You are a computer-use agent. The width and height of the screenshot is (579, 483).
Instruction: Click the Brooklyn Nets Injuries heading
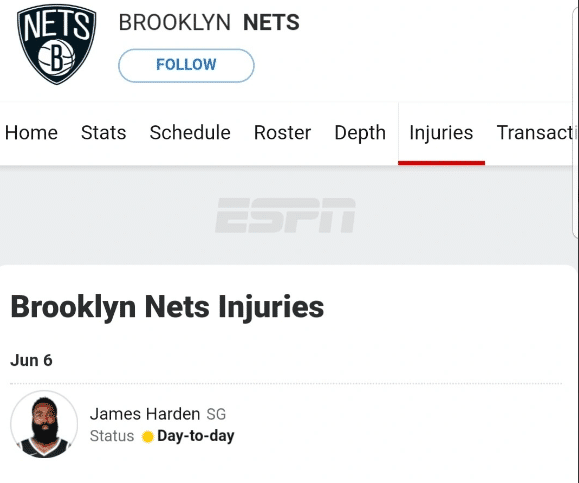point(167,307)
